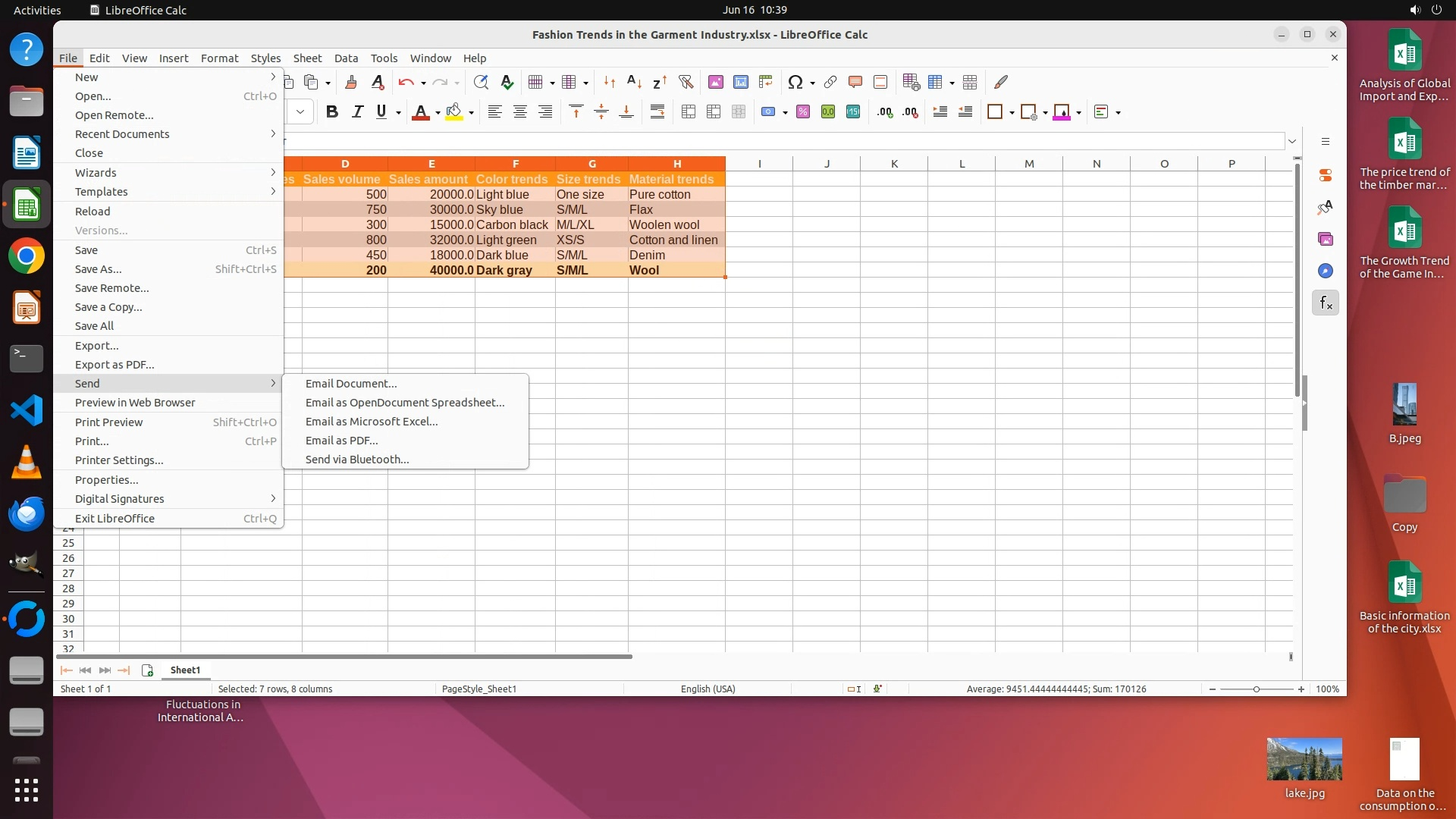Insert comment using the speech bubble icon
The height and width of the screenshot is (819, 1456).
(855, 82)
